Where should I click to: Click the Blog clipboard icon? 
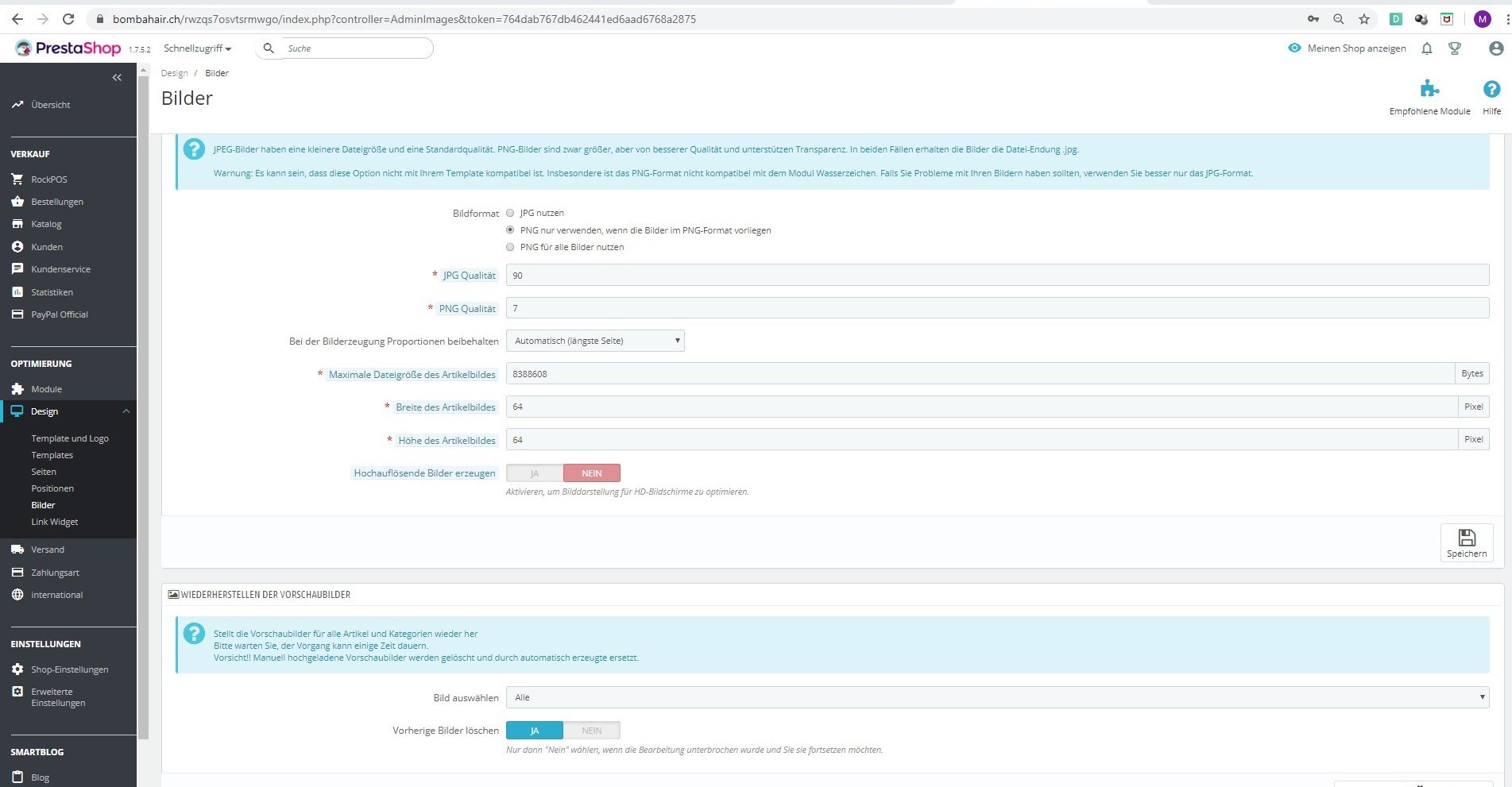17,777
